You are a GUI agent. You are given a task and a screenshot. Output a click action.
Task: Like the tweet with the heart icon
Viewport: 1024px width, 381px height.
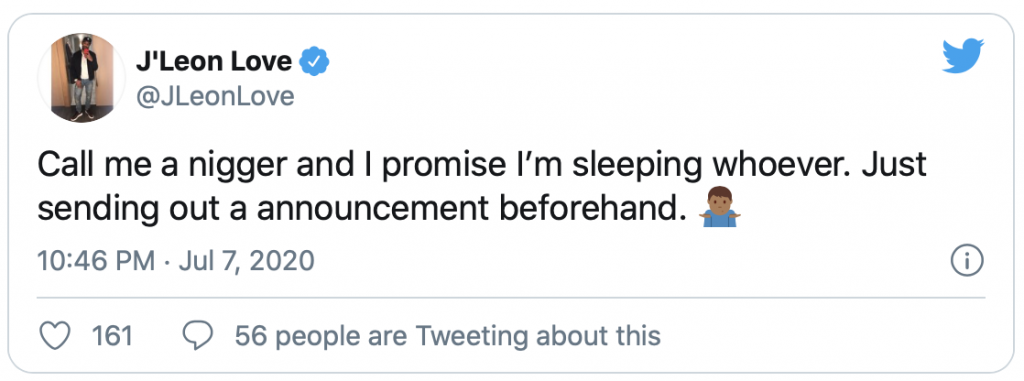point(56,336)
